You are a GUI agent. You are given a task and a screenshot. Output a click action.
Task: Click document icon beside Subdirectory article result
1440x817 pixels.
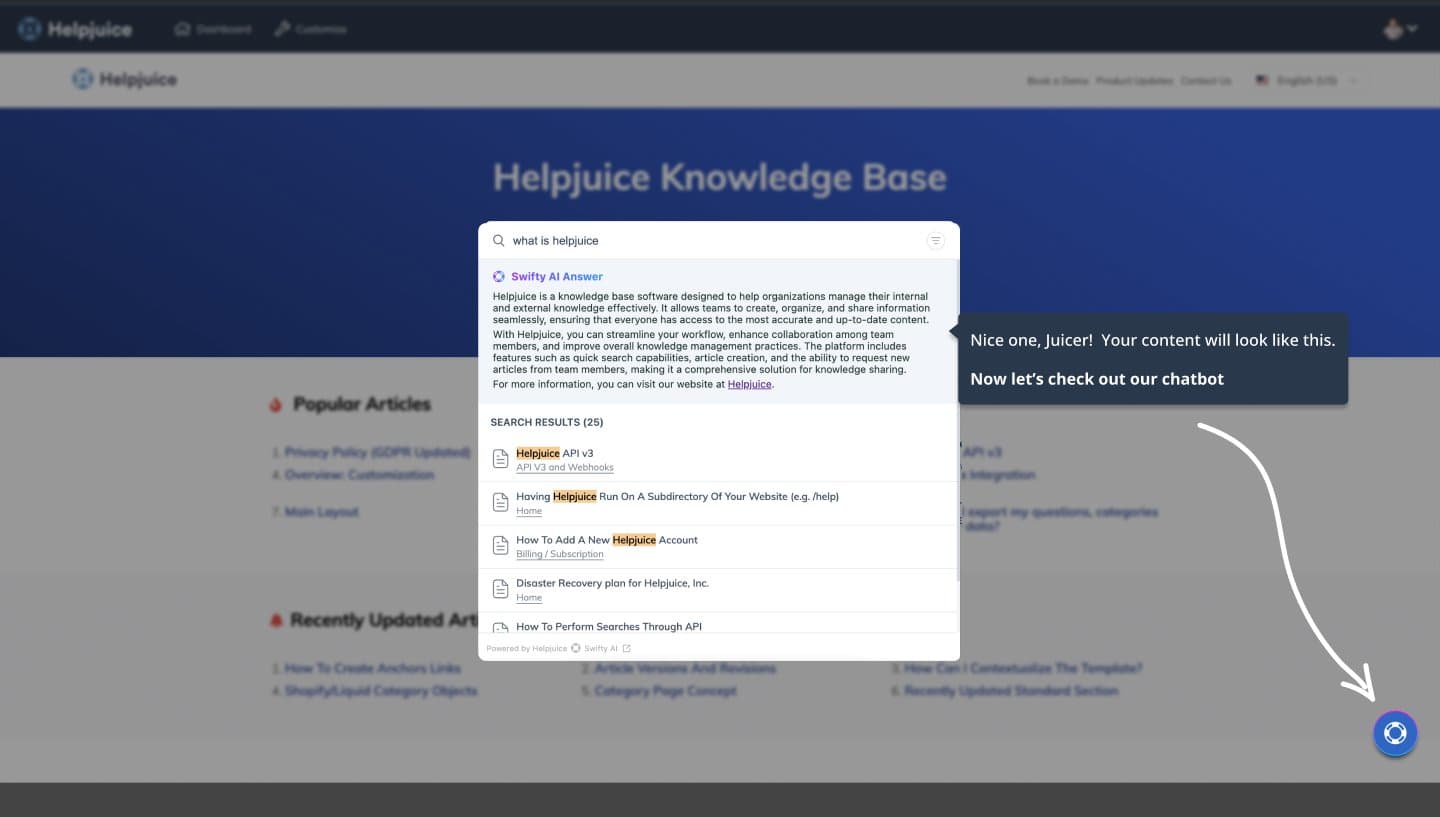coord(501,502)
